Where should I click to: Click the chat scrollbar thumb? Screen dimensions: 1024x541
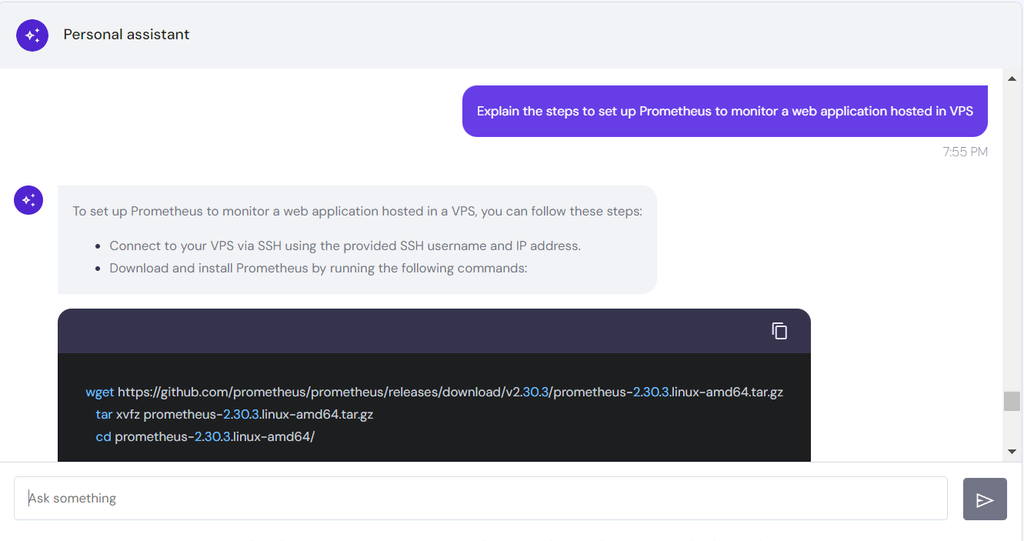[1012, 401]
